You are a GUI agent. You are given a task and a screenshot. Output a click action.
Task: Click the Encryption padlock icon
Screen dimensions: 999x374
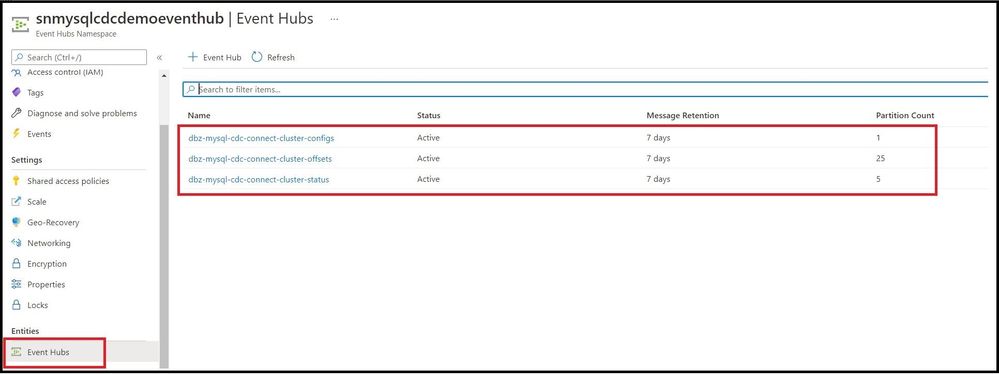tap(17, 264)
